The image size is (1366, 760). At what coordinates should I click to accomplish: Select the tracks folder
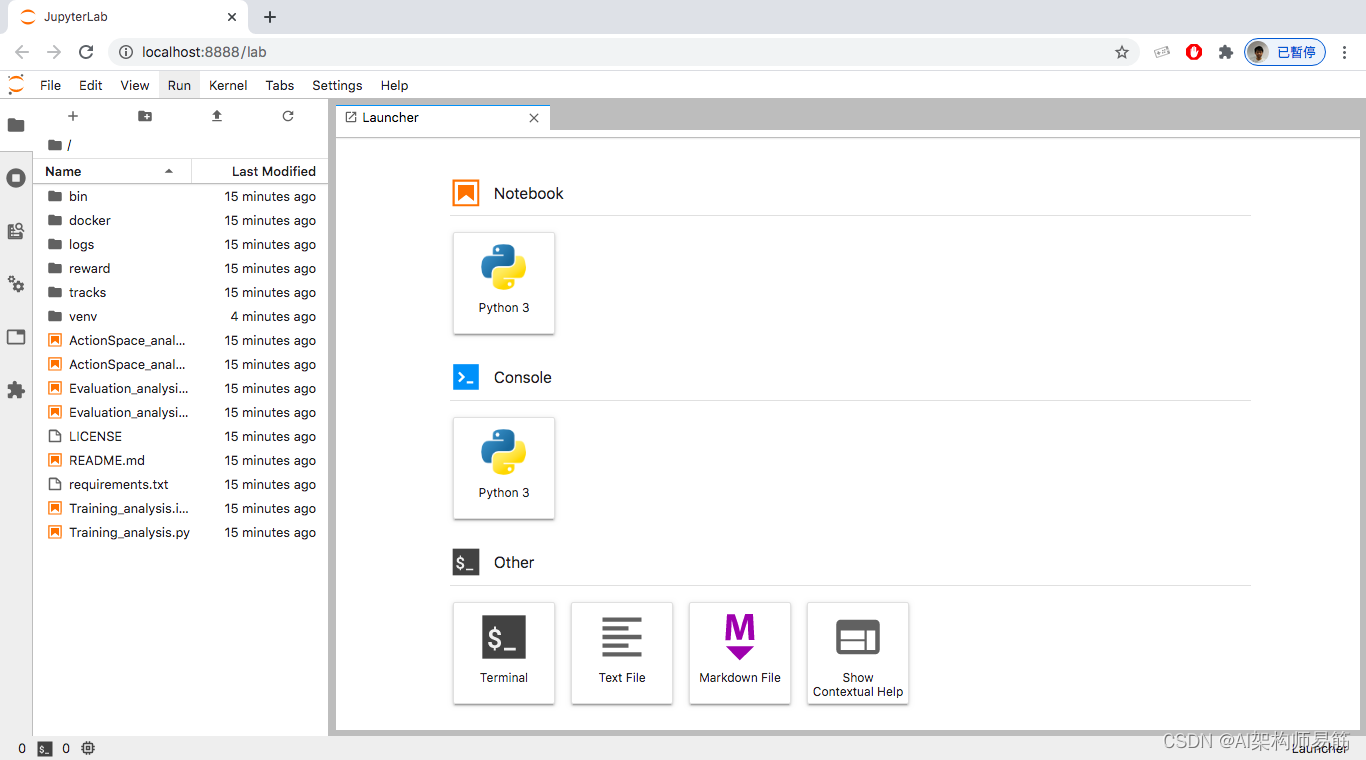point(181,292)
